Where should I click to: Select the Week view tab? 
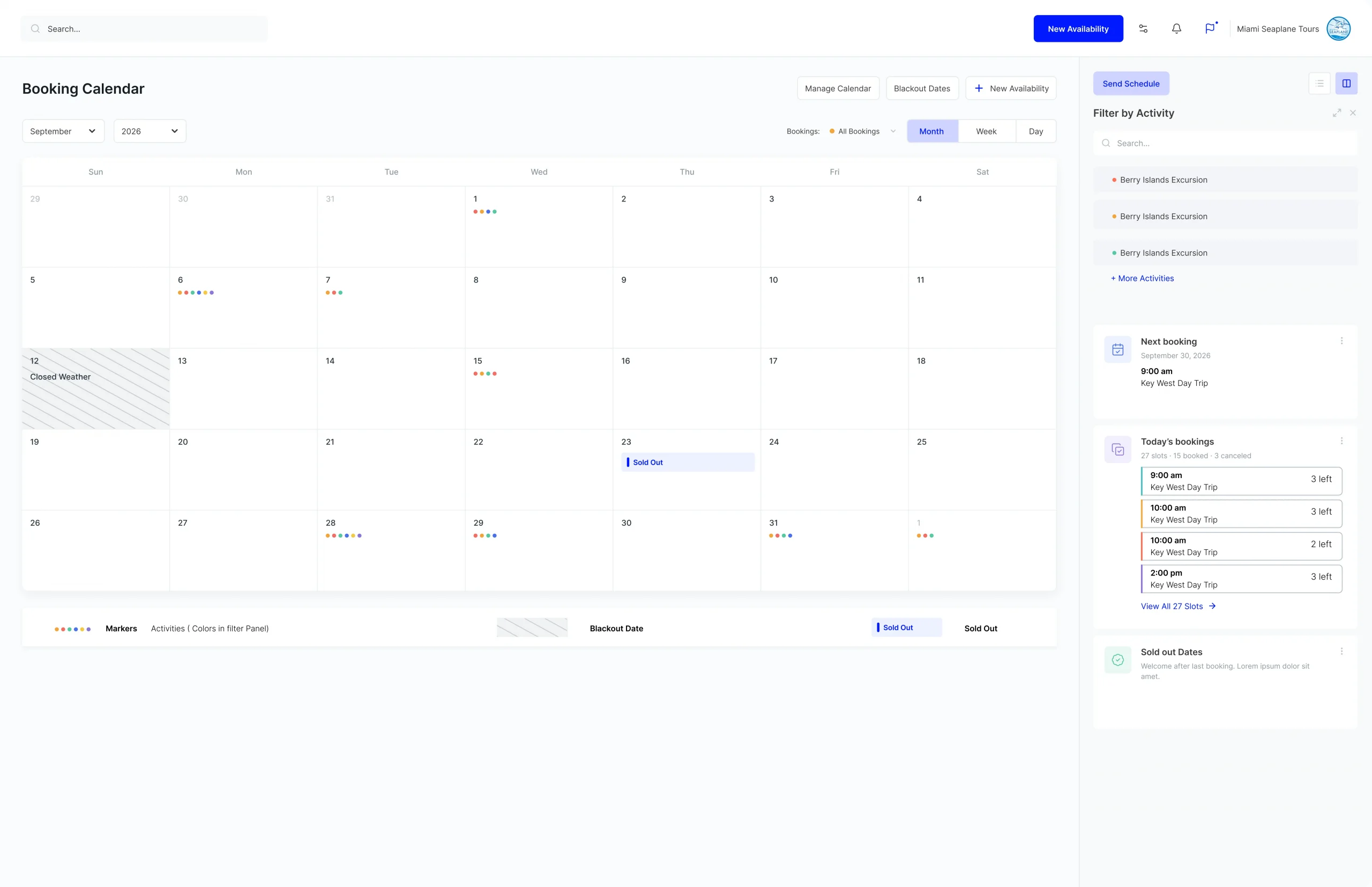(x=987, y=131)
